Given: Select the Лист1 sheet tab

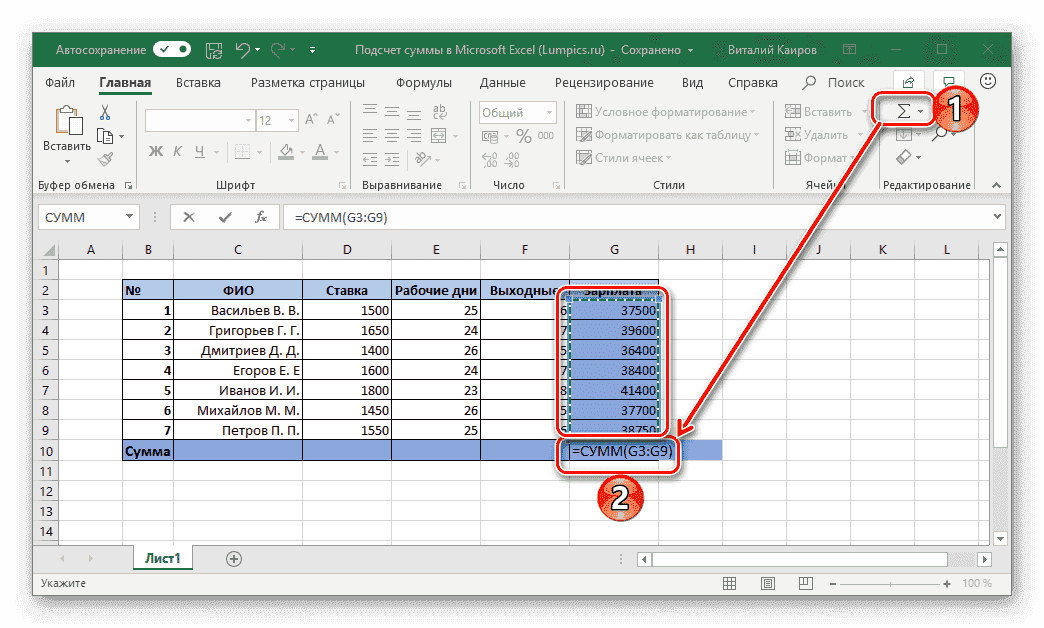Looking at the screenshot, I should pyautogui.click(x=162, y=558).
